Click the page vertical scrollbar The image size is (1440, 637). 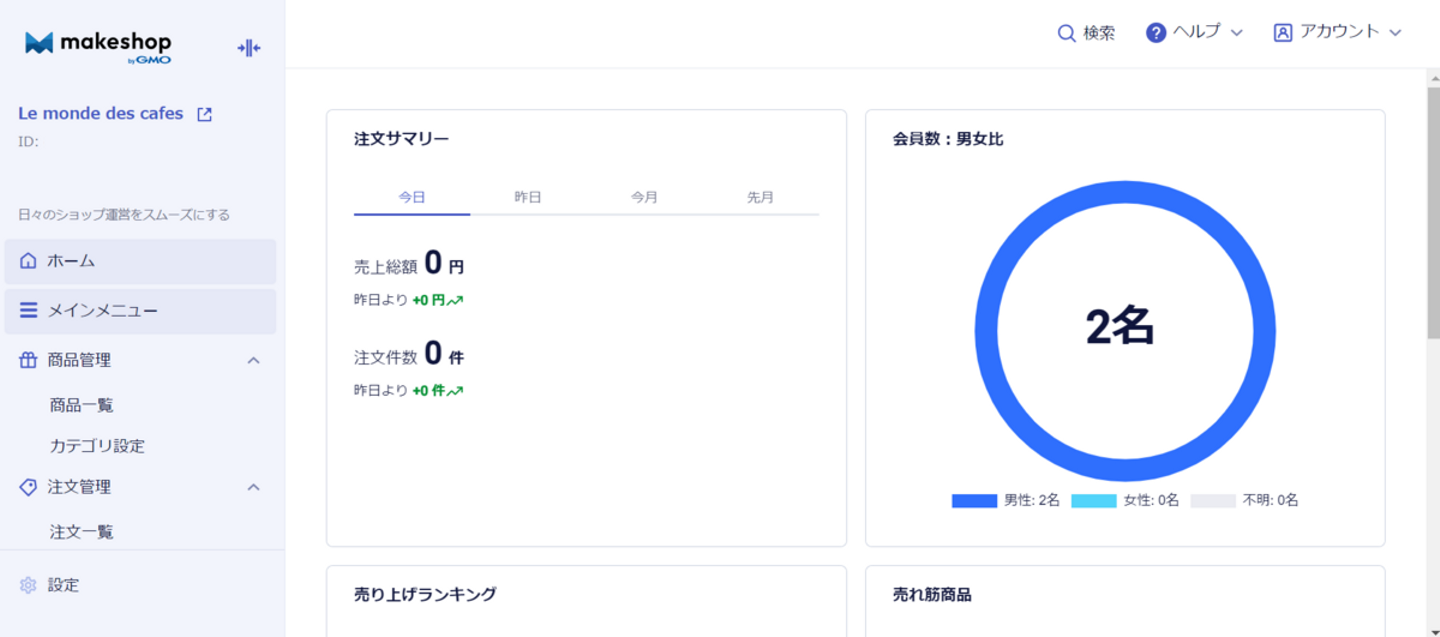(1433, 352)
